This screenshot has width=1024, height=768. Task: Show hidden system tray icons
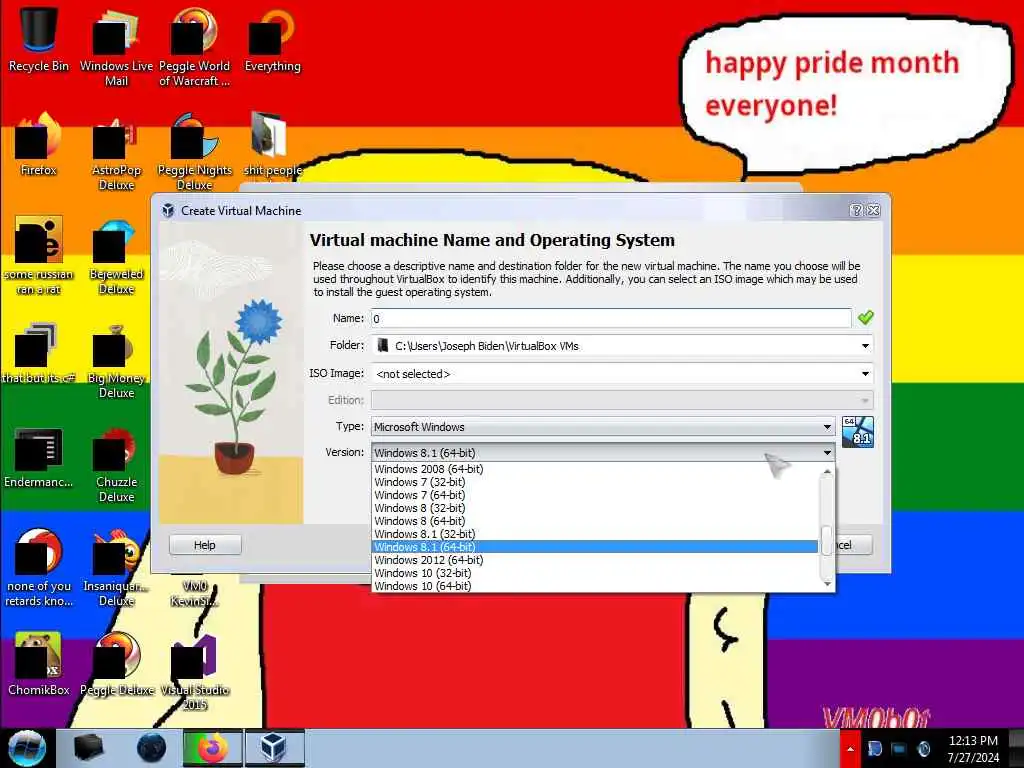coord(850,749)
